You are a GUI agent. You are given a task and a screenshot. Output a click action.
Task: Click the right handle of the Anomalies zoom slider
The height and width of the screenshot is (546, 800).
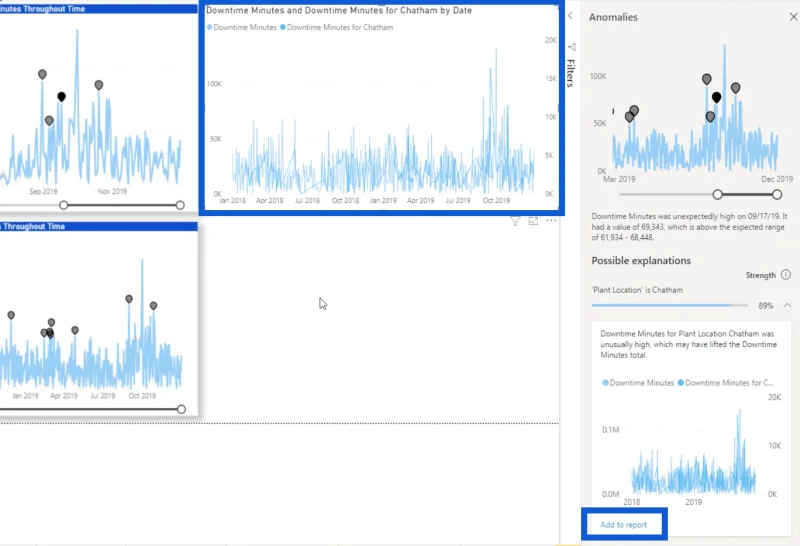click(x=777, y=194)
